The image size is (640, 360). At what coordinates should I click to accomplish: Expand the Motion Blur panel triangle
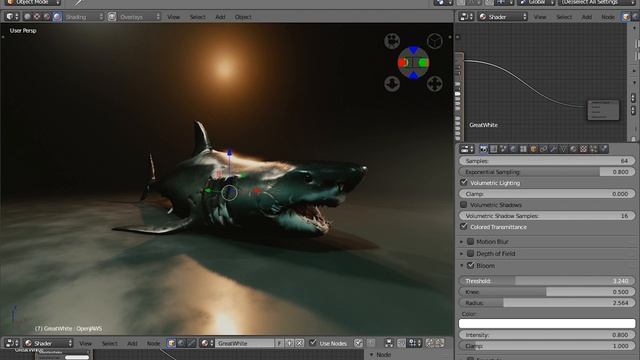pos(462,242)
